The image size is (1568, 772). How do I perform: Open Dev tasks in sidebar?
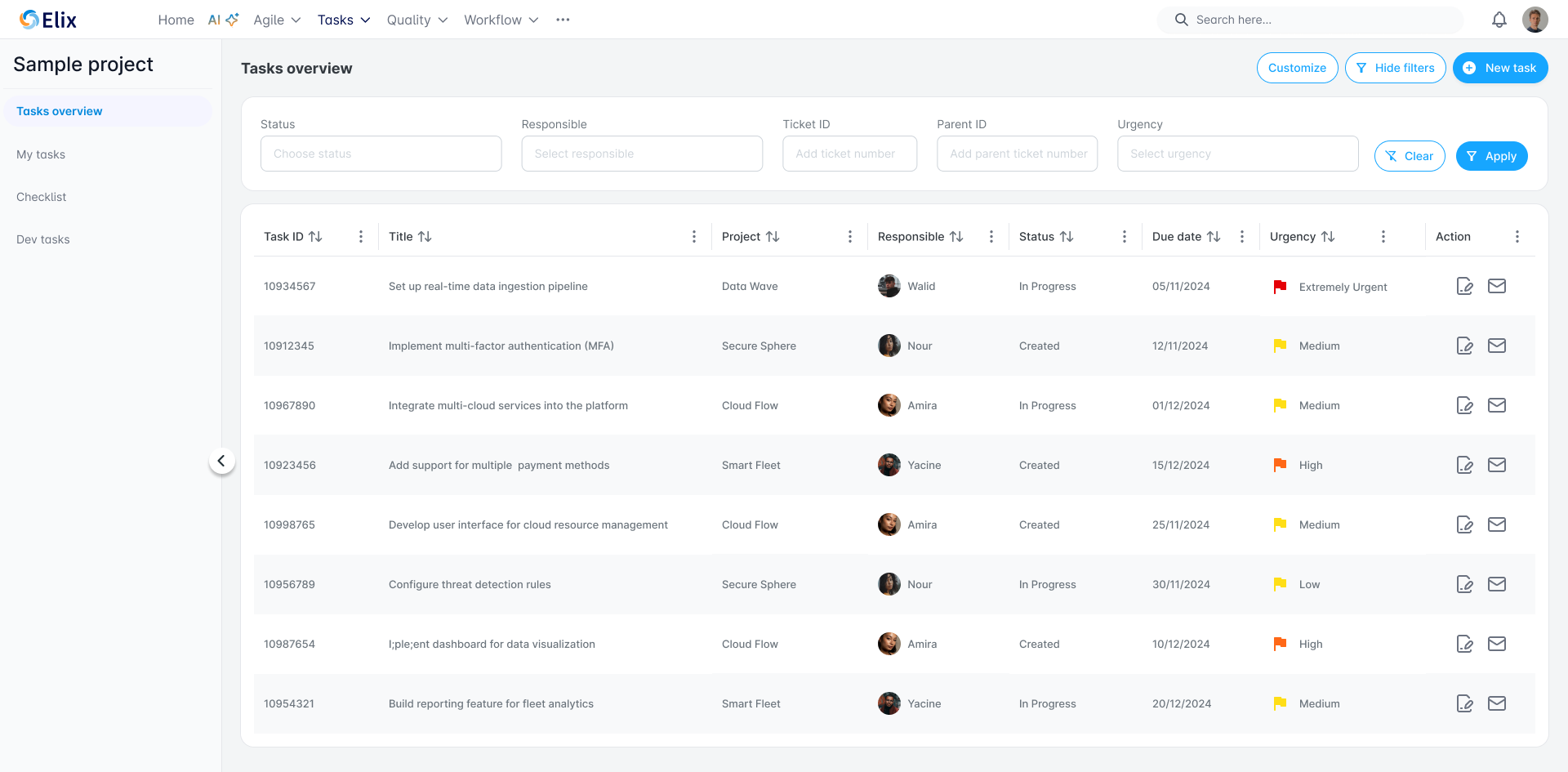(43, 239)
